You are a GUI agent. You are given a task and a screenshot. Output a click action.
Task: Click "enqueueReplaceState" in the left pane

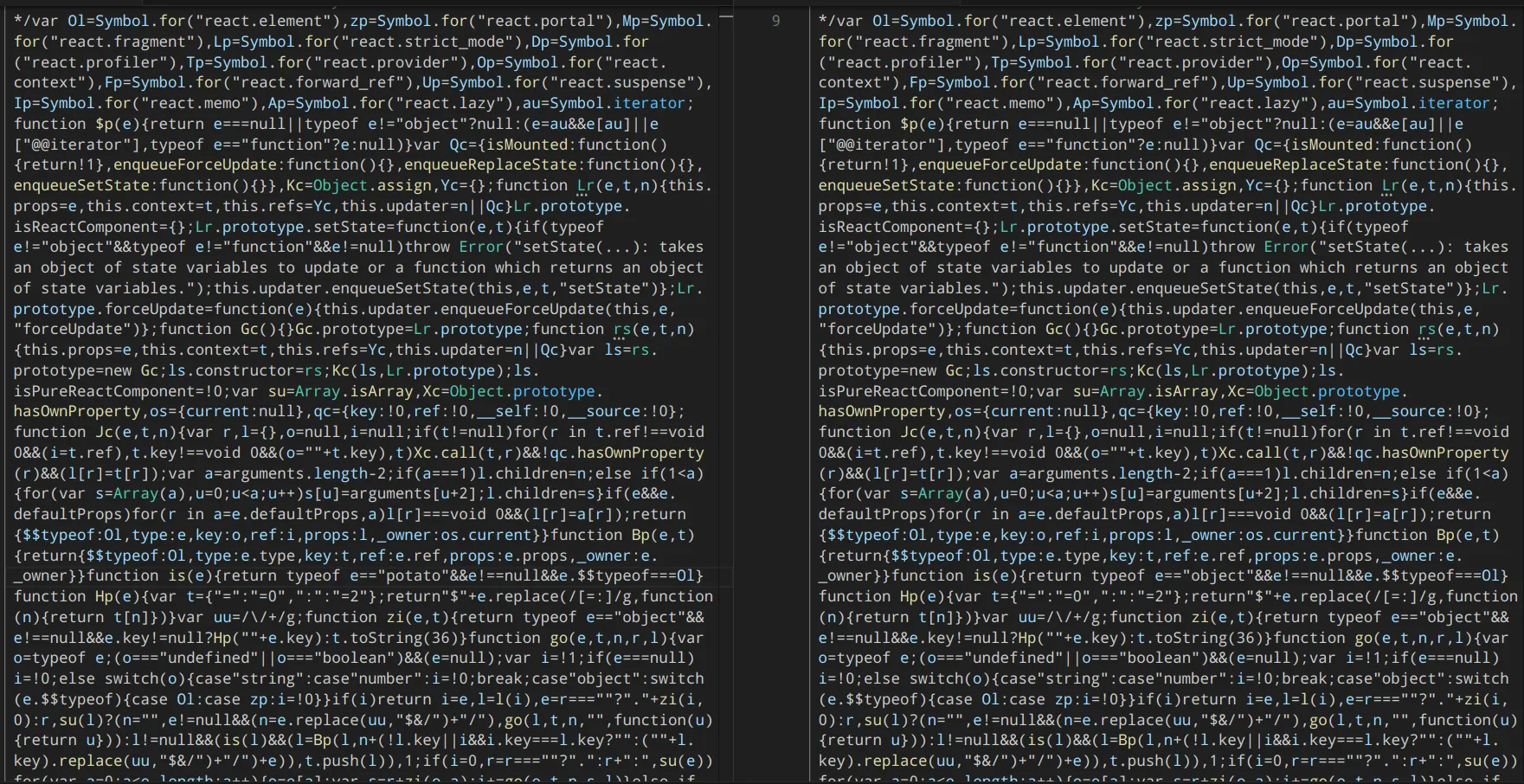[x=490, y=164]
